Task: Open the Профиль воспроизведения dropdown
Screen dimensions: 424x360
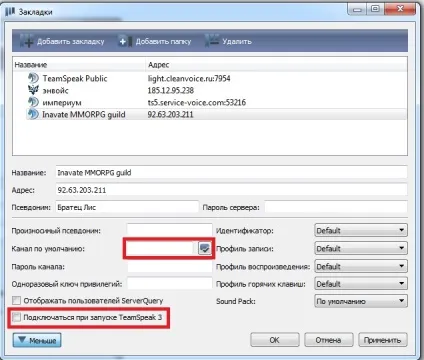Action: pos(361,266)
